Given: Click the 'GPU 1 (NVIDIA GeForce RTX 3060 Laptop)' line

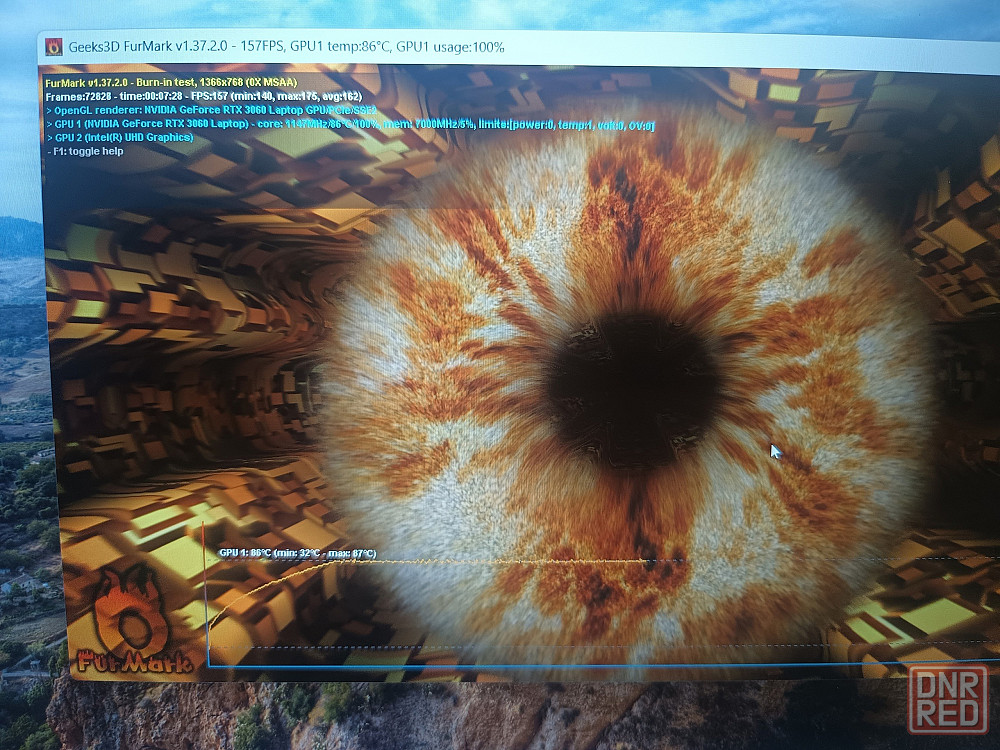Looking at the screenshot, I should pos(350,124).
